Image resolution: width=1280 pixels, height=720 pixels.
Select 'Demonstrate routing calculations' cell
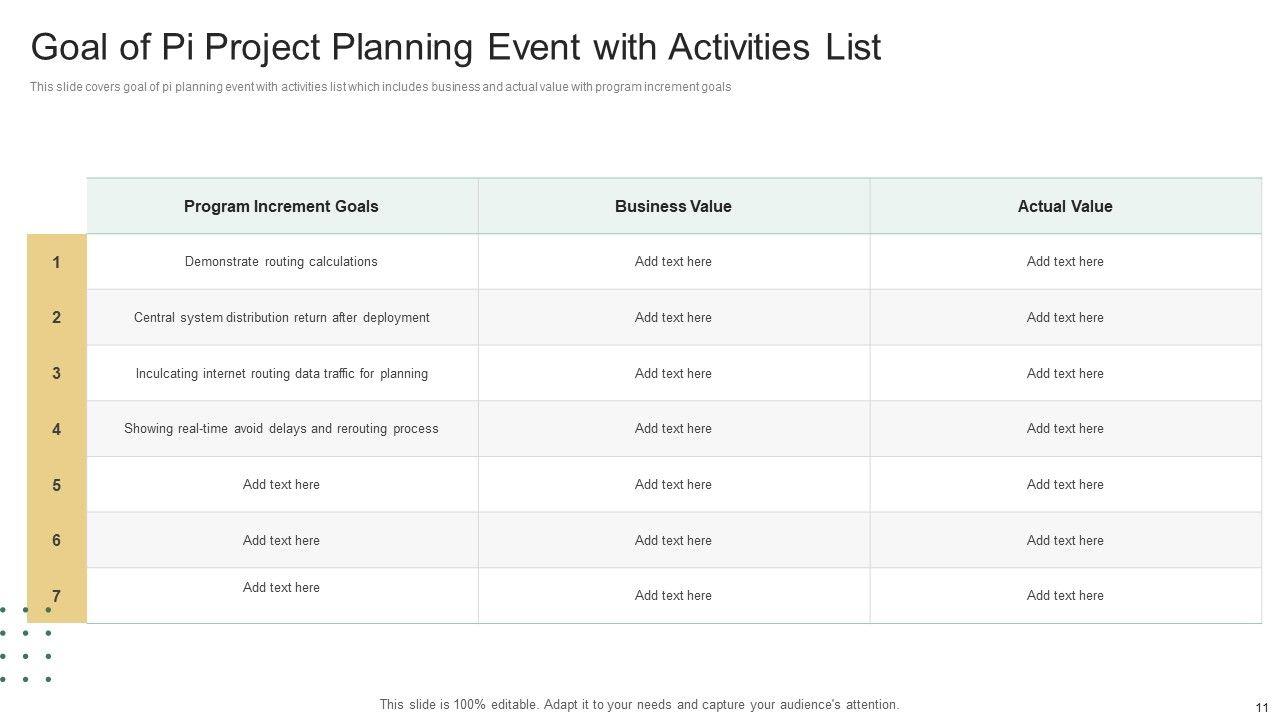[281, 262]
